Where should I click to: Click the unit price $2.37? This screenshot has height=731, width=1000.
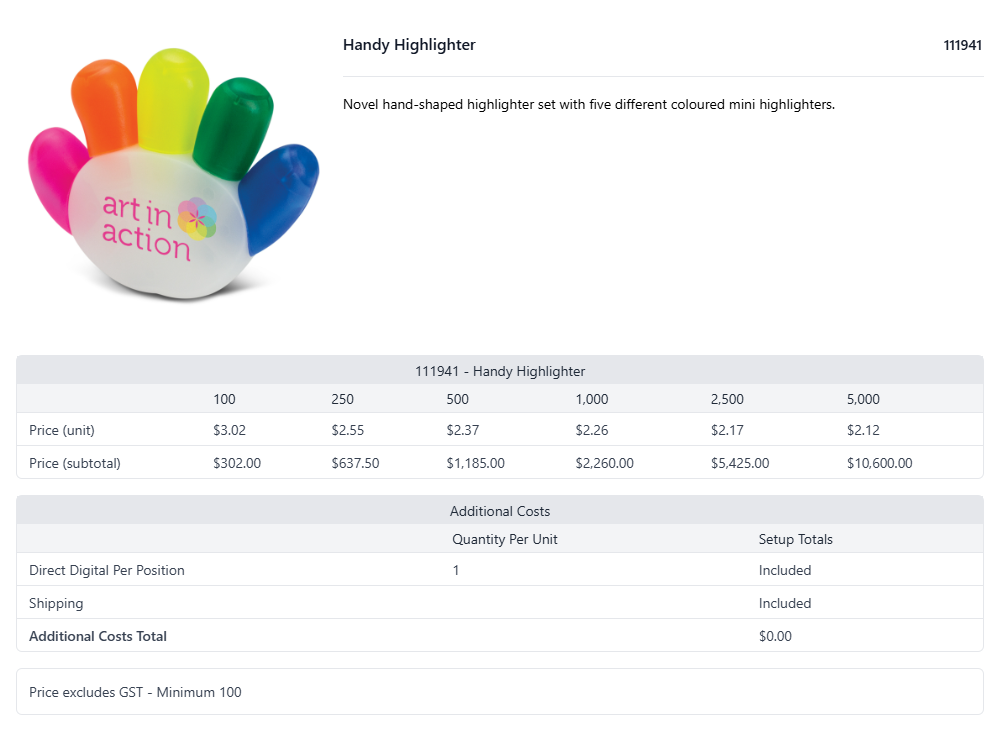coord(462,431)
